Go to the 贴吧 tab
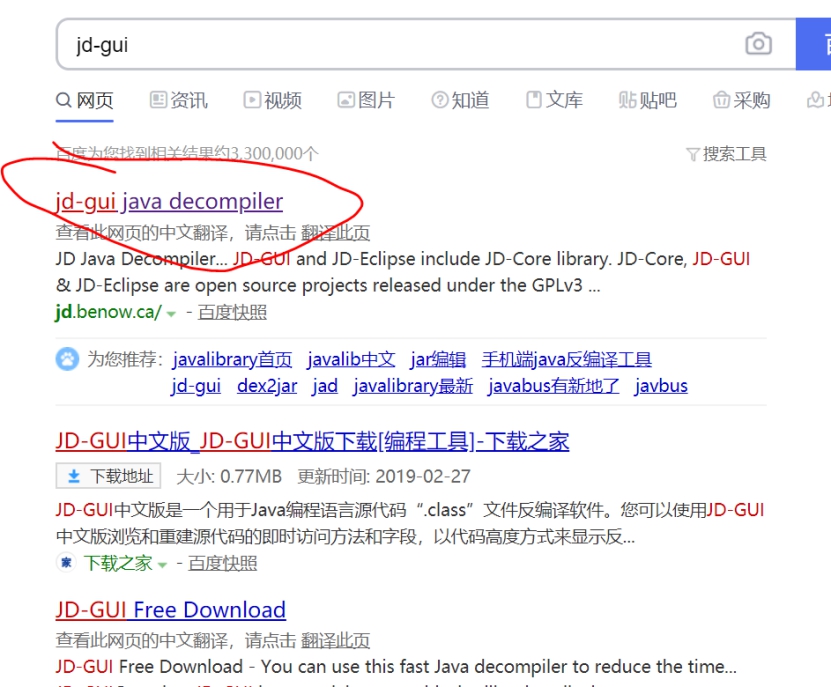Viewport: 831px width, 687px height. coord(648,100)
